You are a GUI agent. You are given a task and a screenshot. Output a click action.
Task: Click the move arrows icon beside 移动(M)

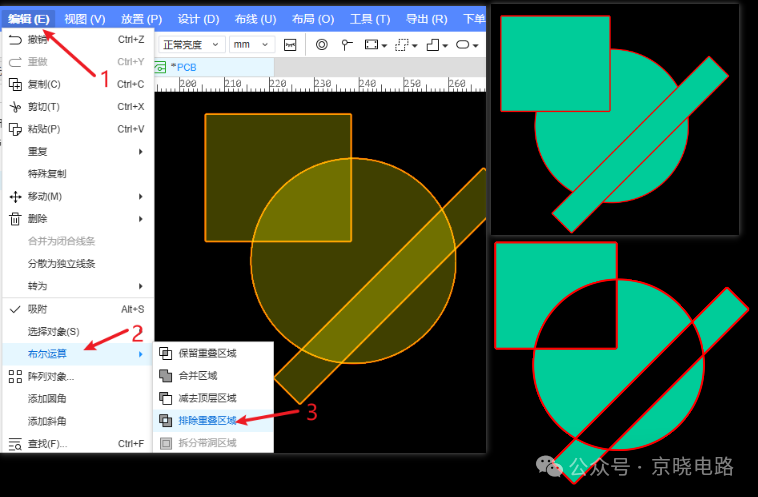coord(15,197)
